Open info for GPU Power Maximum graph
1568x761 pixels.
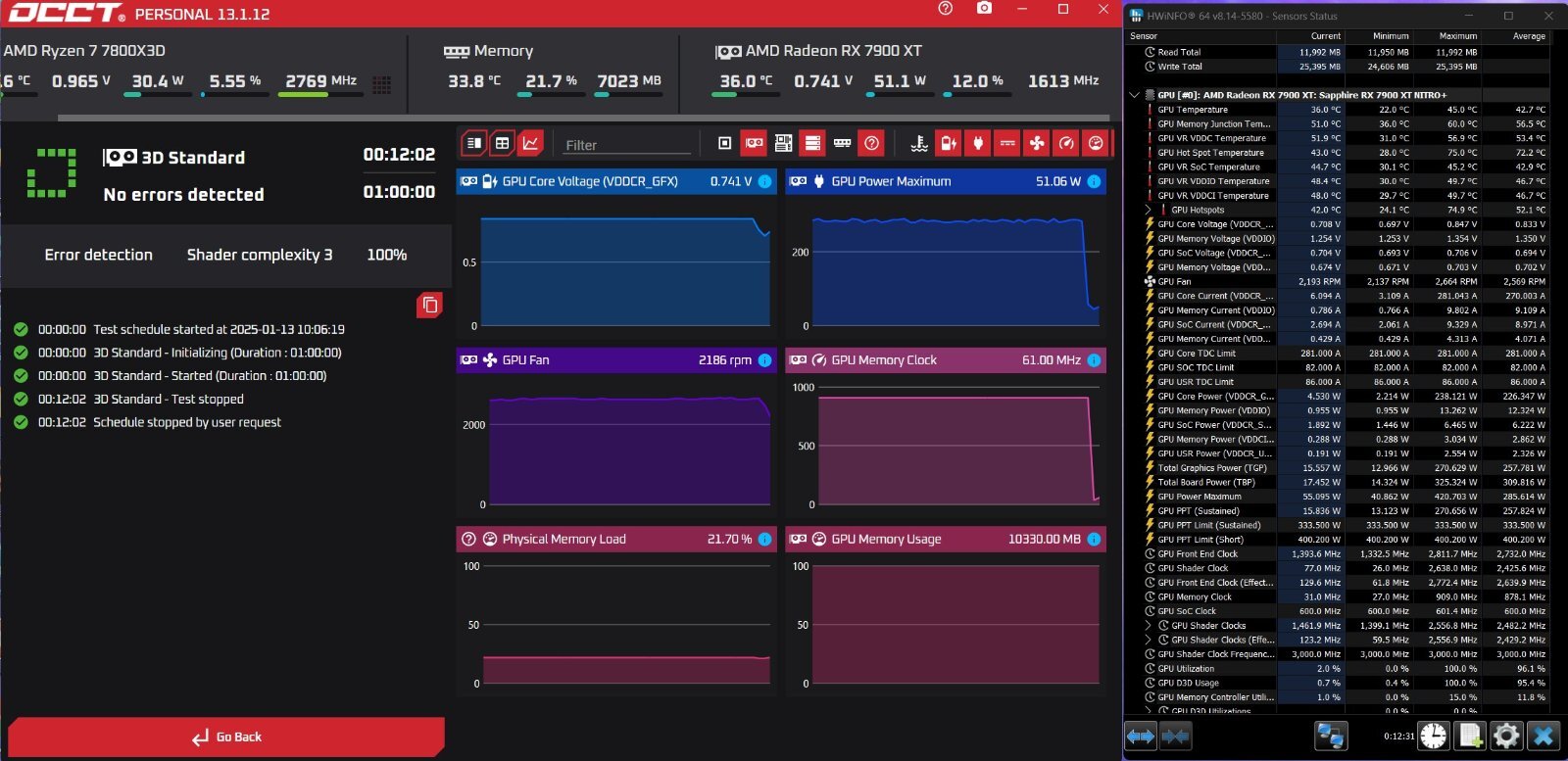(x=1094, y=181)
